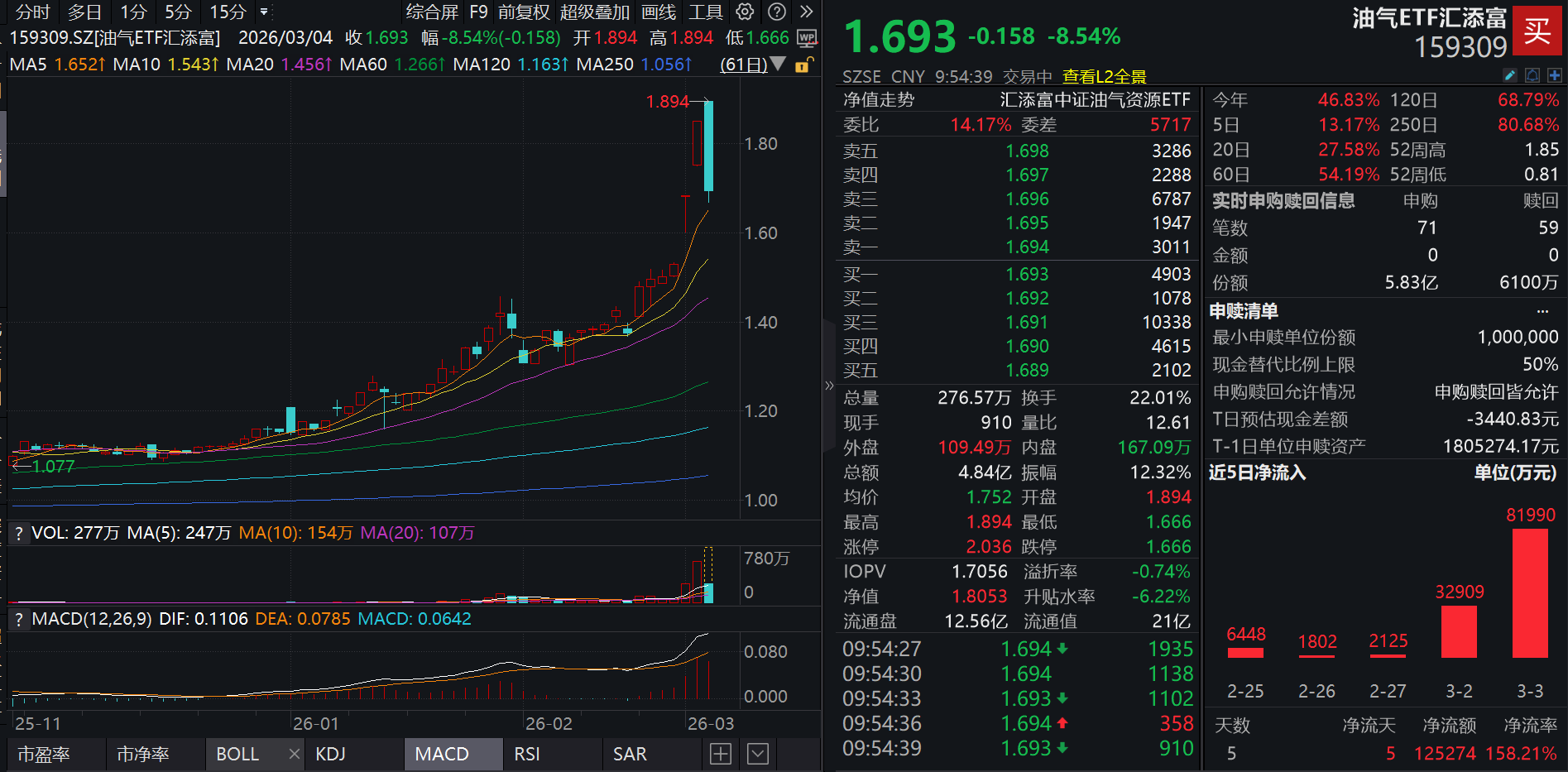
Task: Open more time periods dropdown after 15分
Action: tap(264, 12)
